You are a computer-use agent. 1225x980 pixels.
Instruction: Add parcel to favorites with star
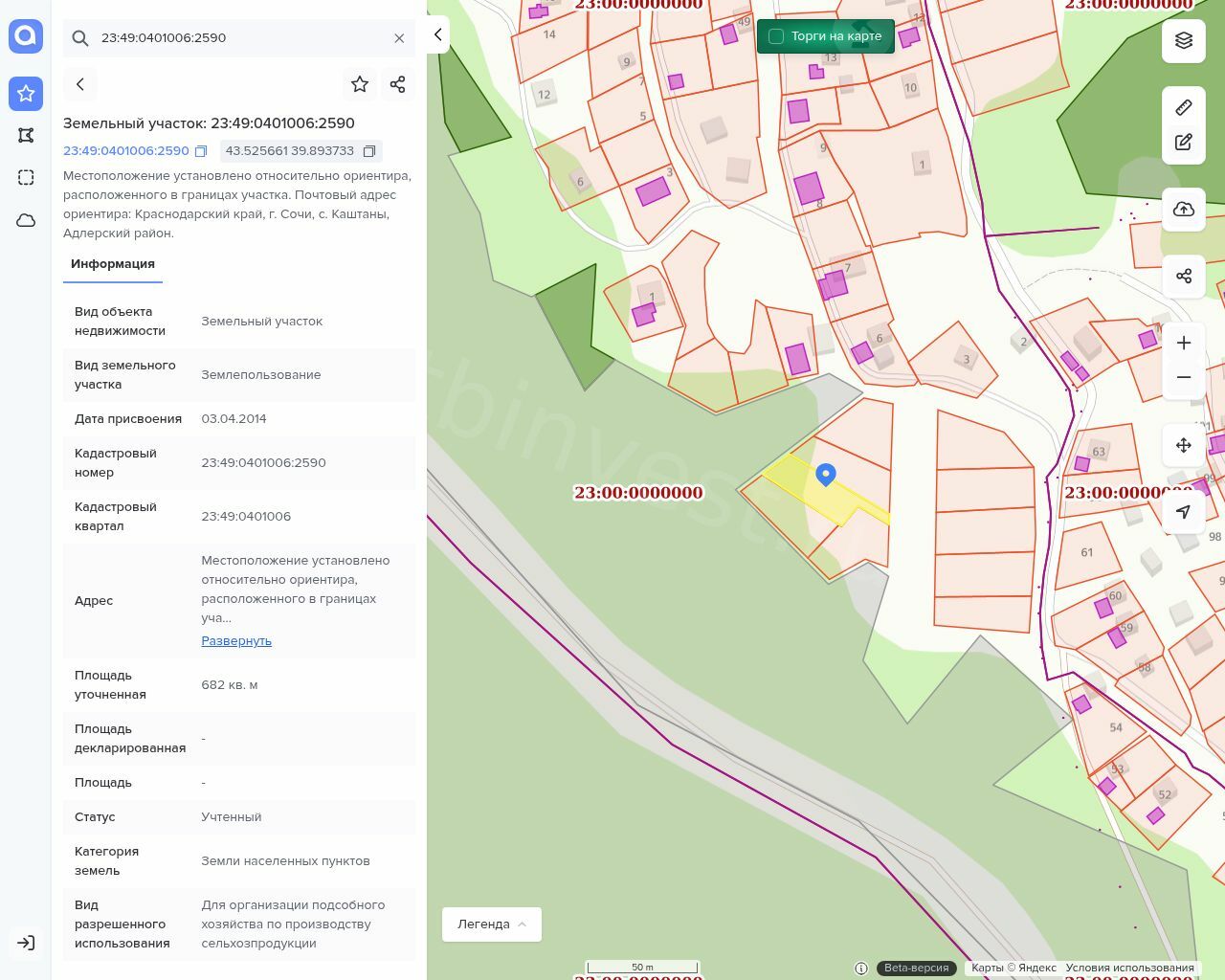pyautogui.click(x=360, y=84)
